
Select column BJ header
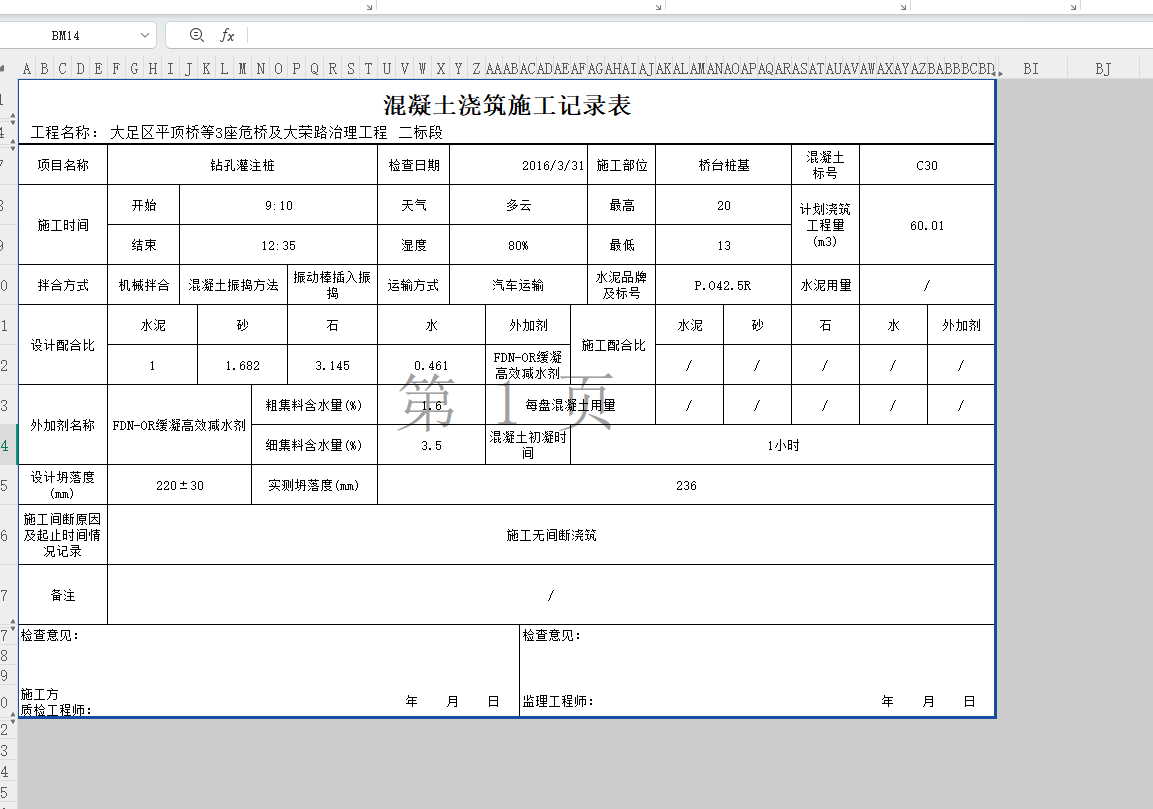point(1103,69)
